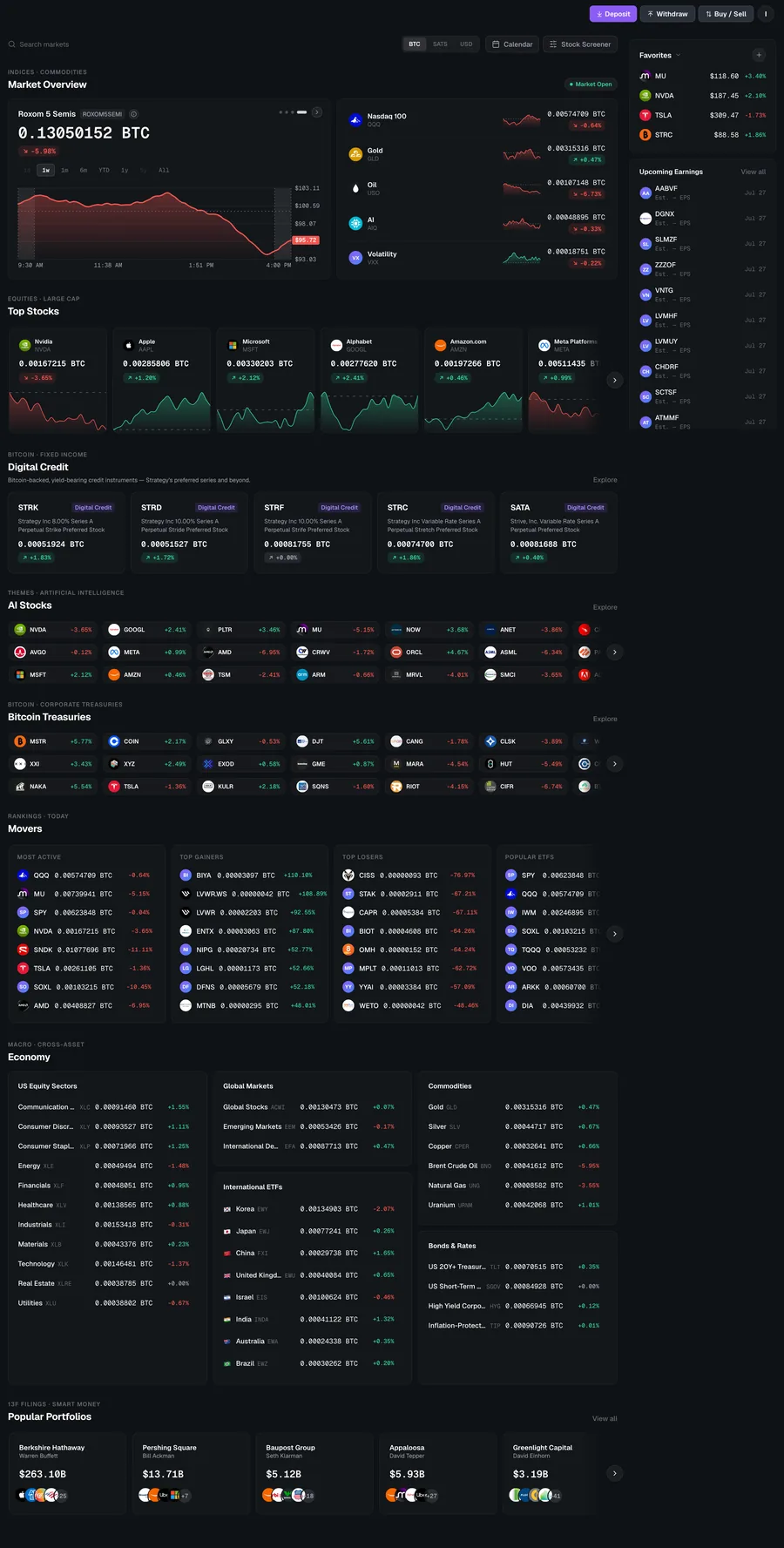The width and height of the screenshot is (784, 1548).
Task: Show more AI Stocks with right arrow
Action: (x=615, y=652)
